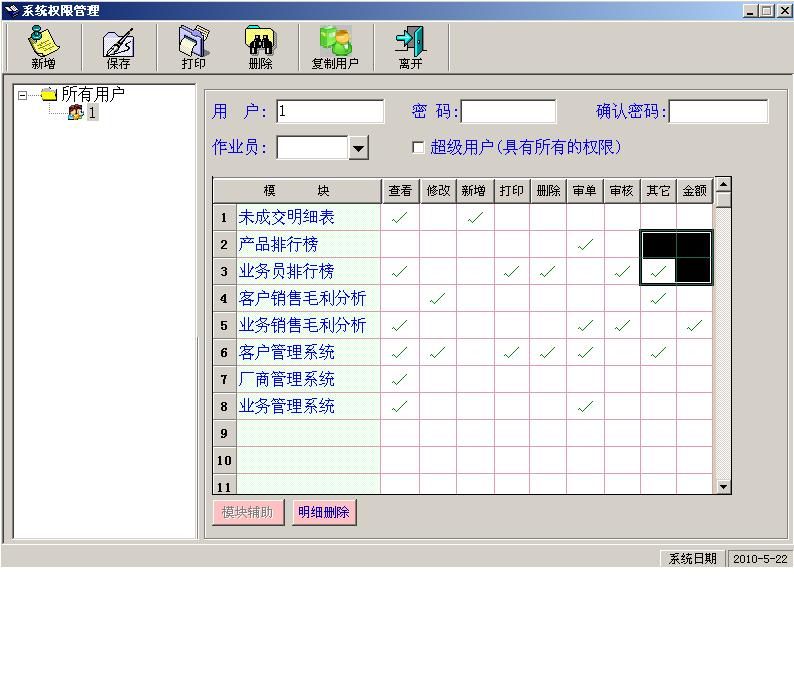Toggle 删除 permission for 客户管理系统
Viewport: 794px width, 683px height.
[548, 352]
